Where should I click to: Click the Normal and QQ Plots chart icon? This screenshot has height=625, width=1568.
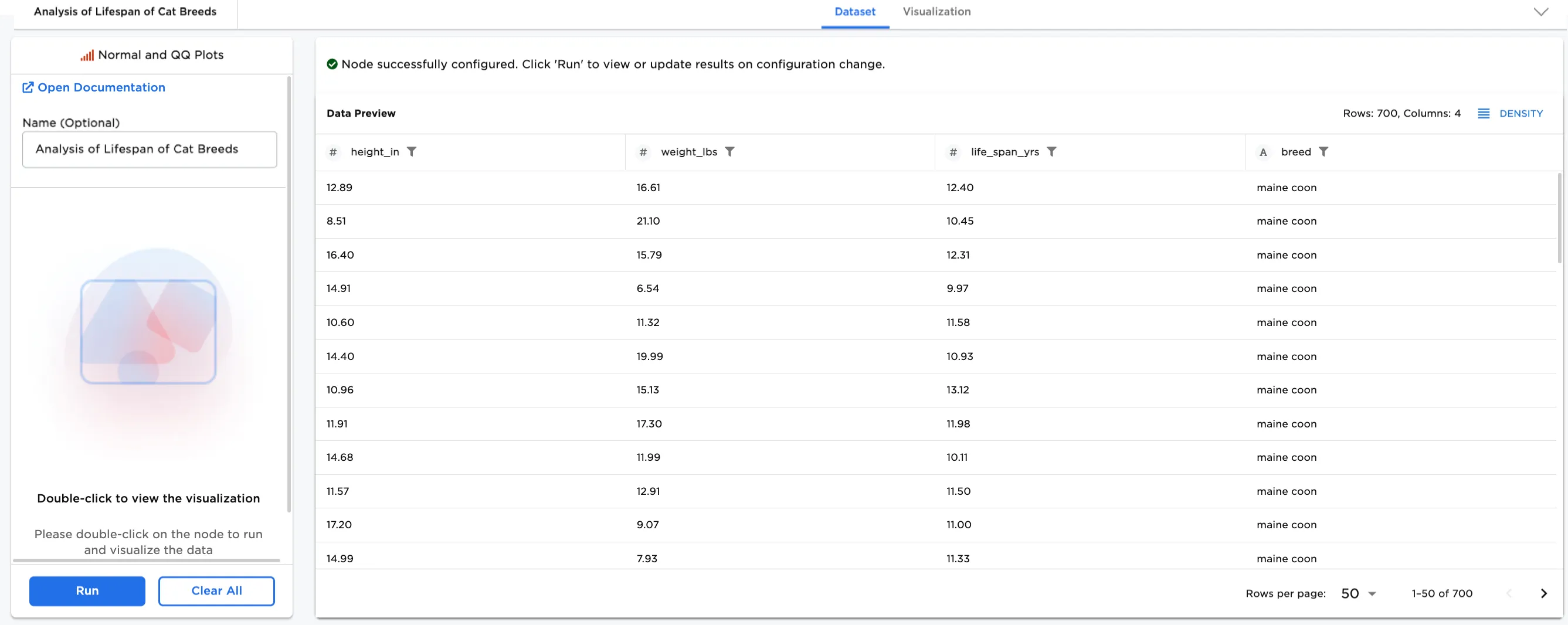pos(87,55)
